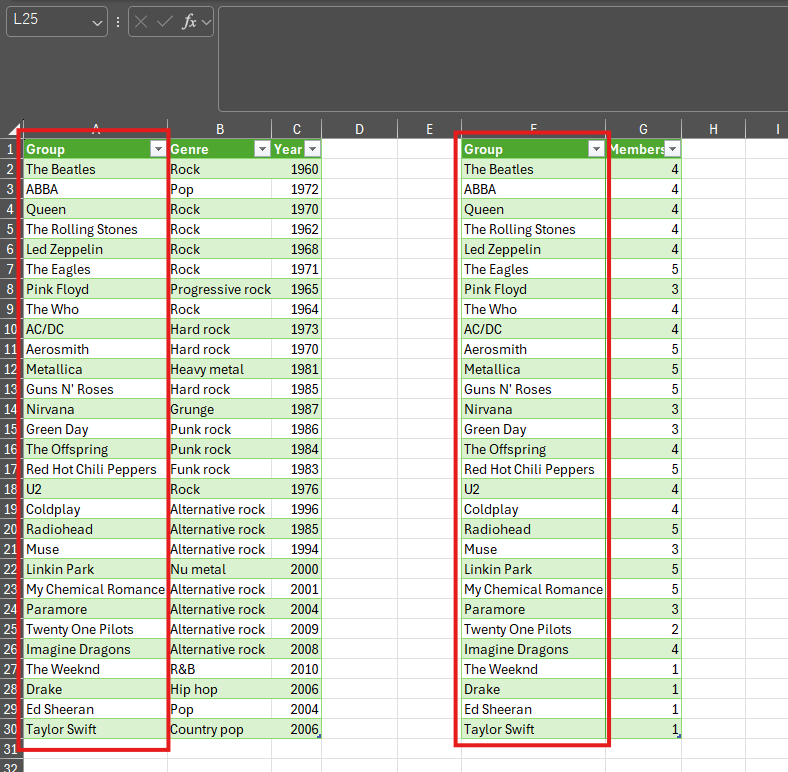Image resolution: width=788 pixels, height=772 pixels.
Task: Click the Year header cell
Action: point(297,149)
